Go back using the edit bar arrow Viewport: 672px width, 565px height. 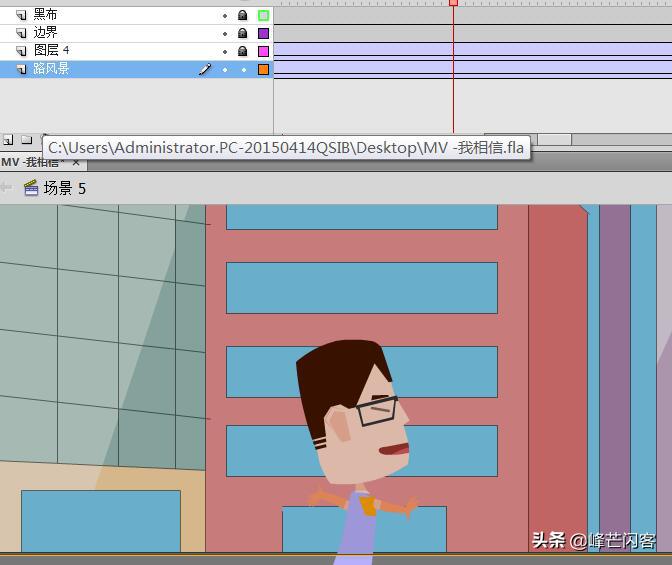click(x=6, y=187)
